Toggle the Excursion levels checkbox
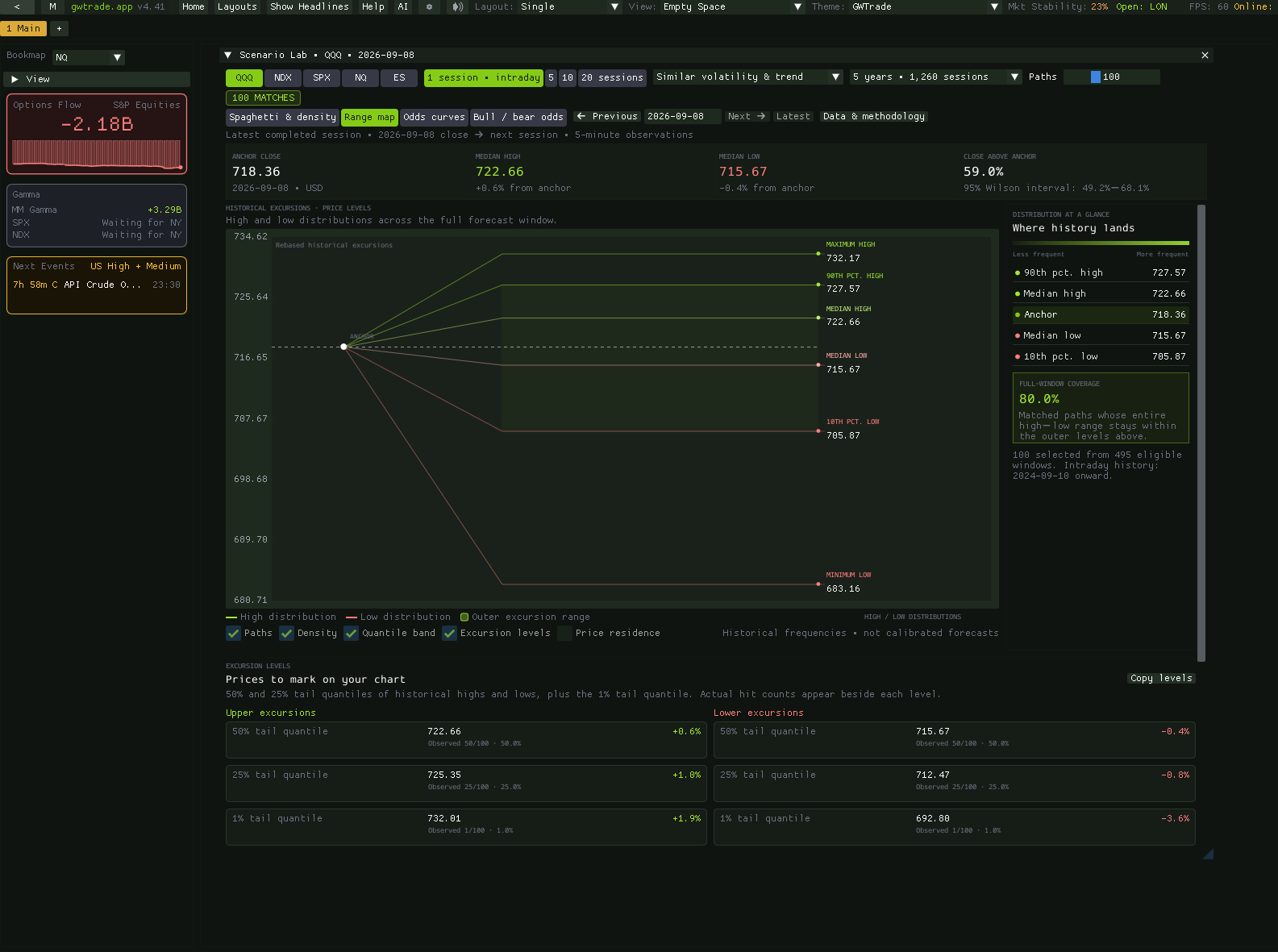This screenshot has width=1278, height=952. click(449, 633)
